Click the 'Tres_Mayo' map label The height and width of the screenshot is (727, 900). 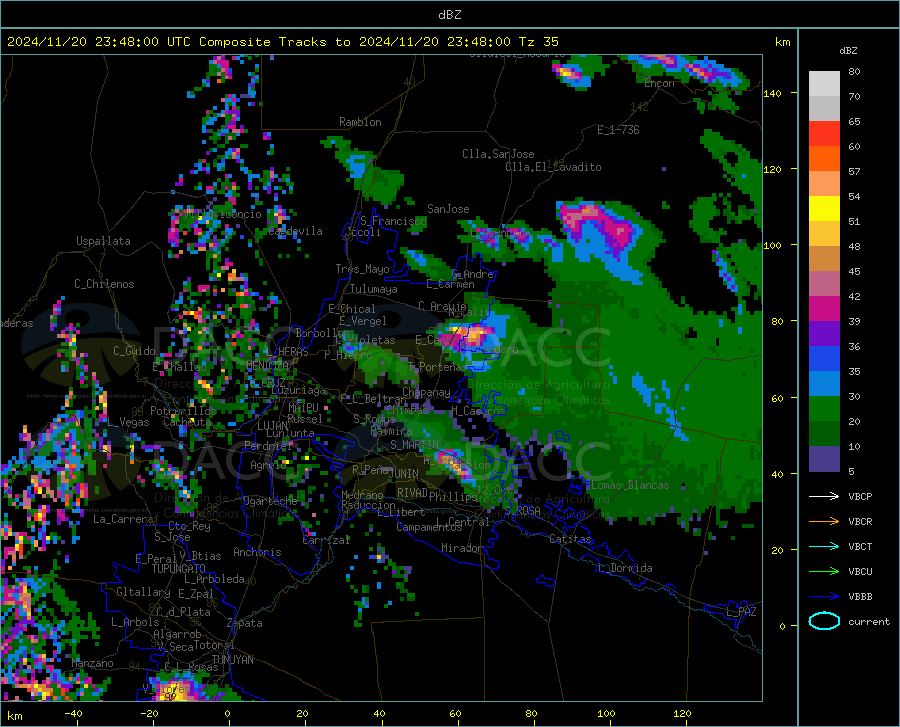(362, 269)
